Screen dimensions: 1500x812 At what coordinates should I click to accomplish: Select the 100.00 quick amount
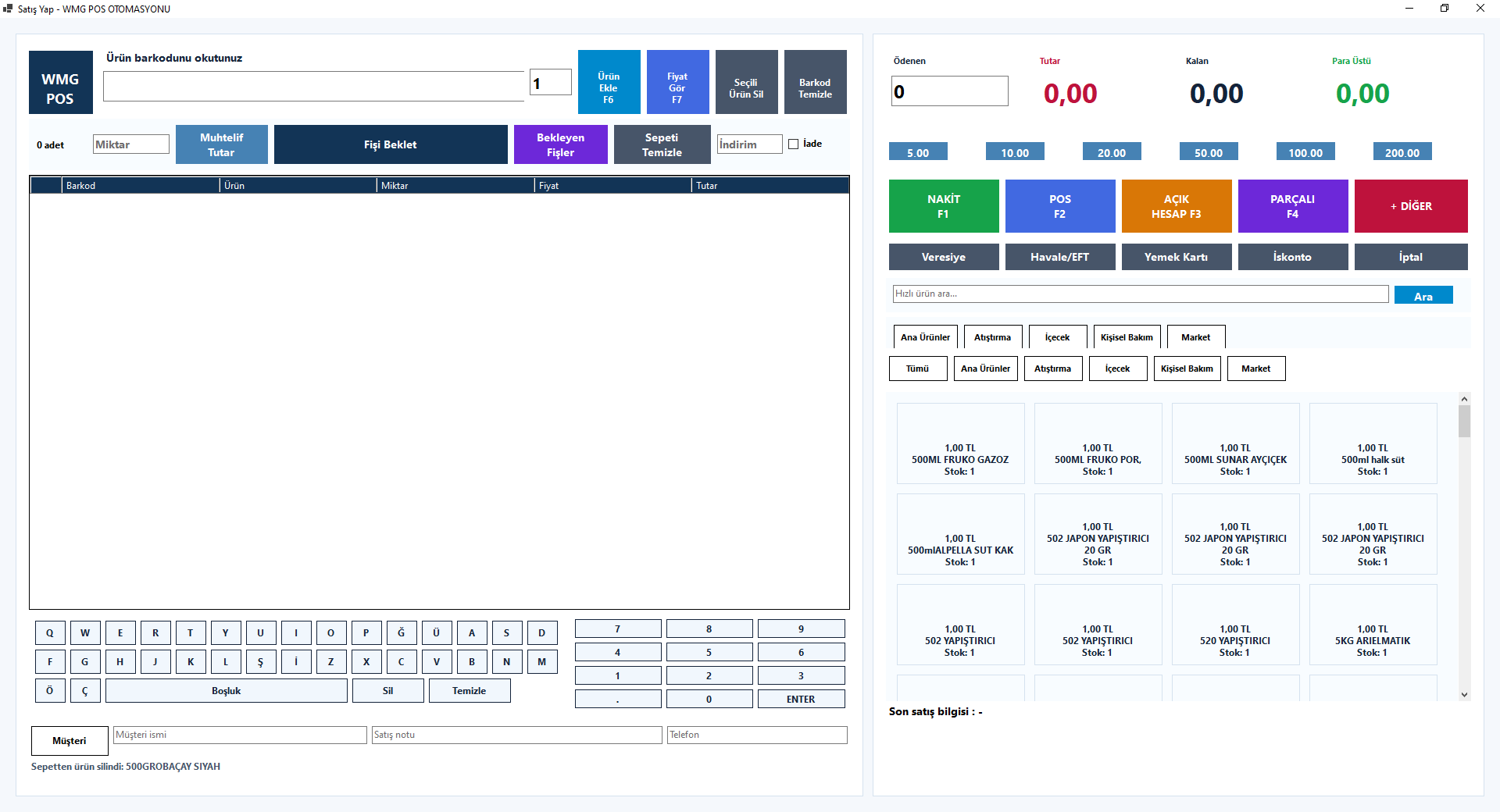pos(1305,152)
